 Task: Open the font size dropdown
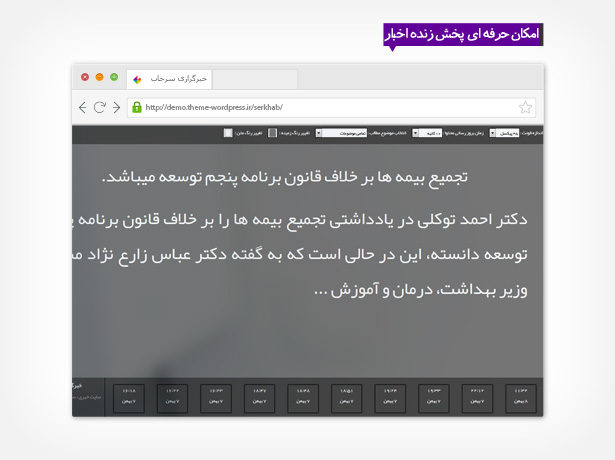[x=504, y=133]
